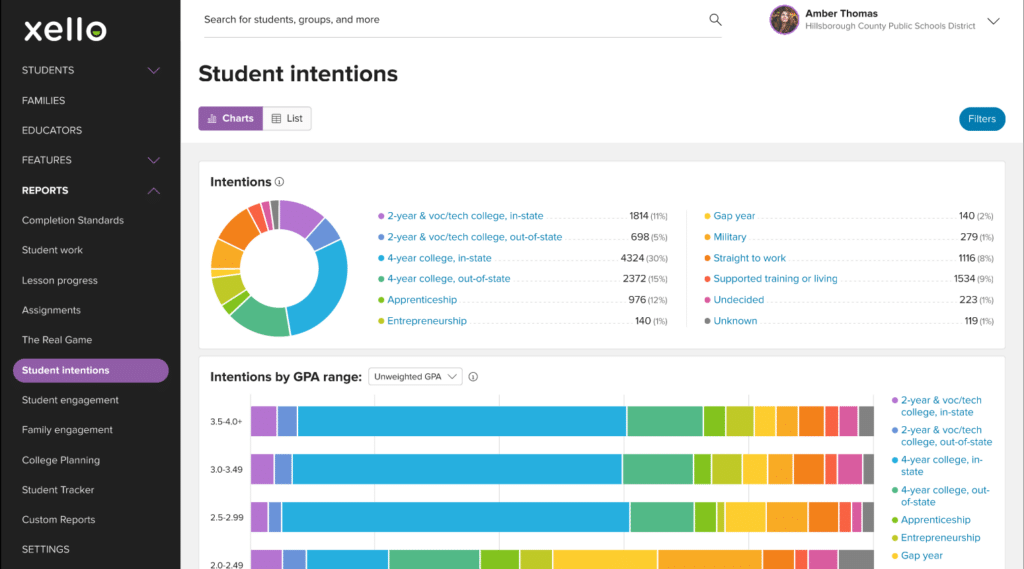Click the Unknown intention link
Screen dimensions: 1024x569
pyautogui.click(x=735, y=321)
